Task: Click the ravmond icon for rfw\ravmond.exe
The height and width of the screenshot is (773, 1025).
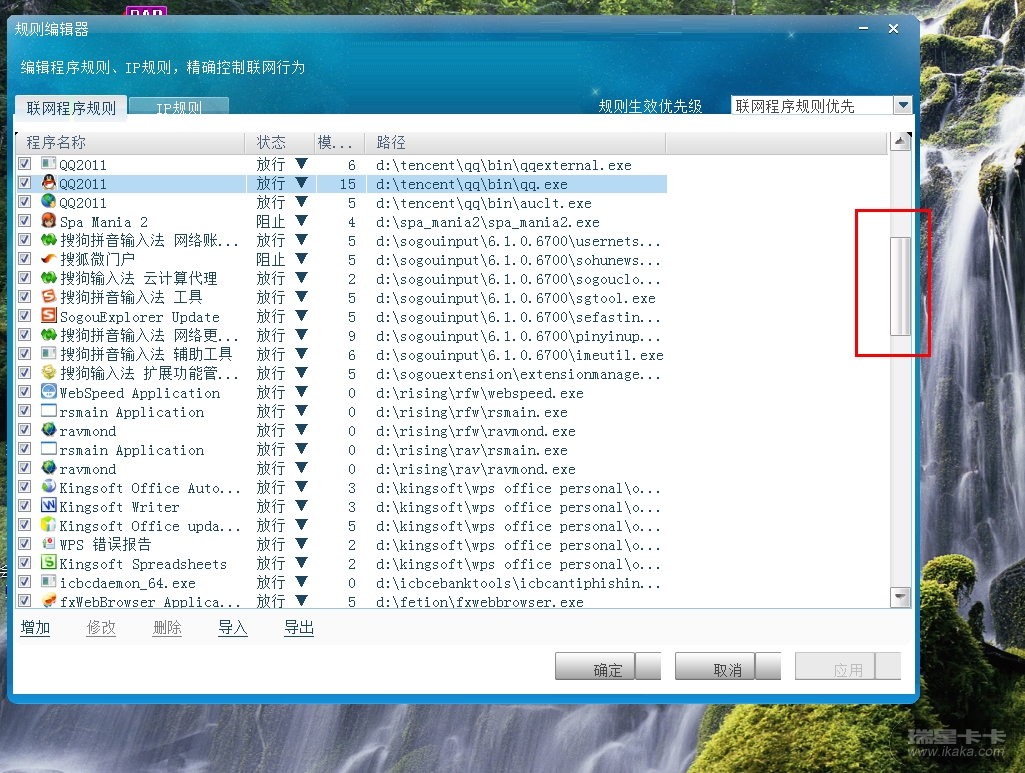Action: (48, 429)
